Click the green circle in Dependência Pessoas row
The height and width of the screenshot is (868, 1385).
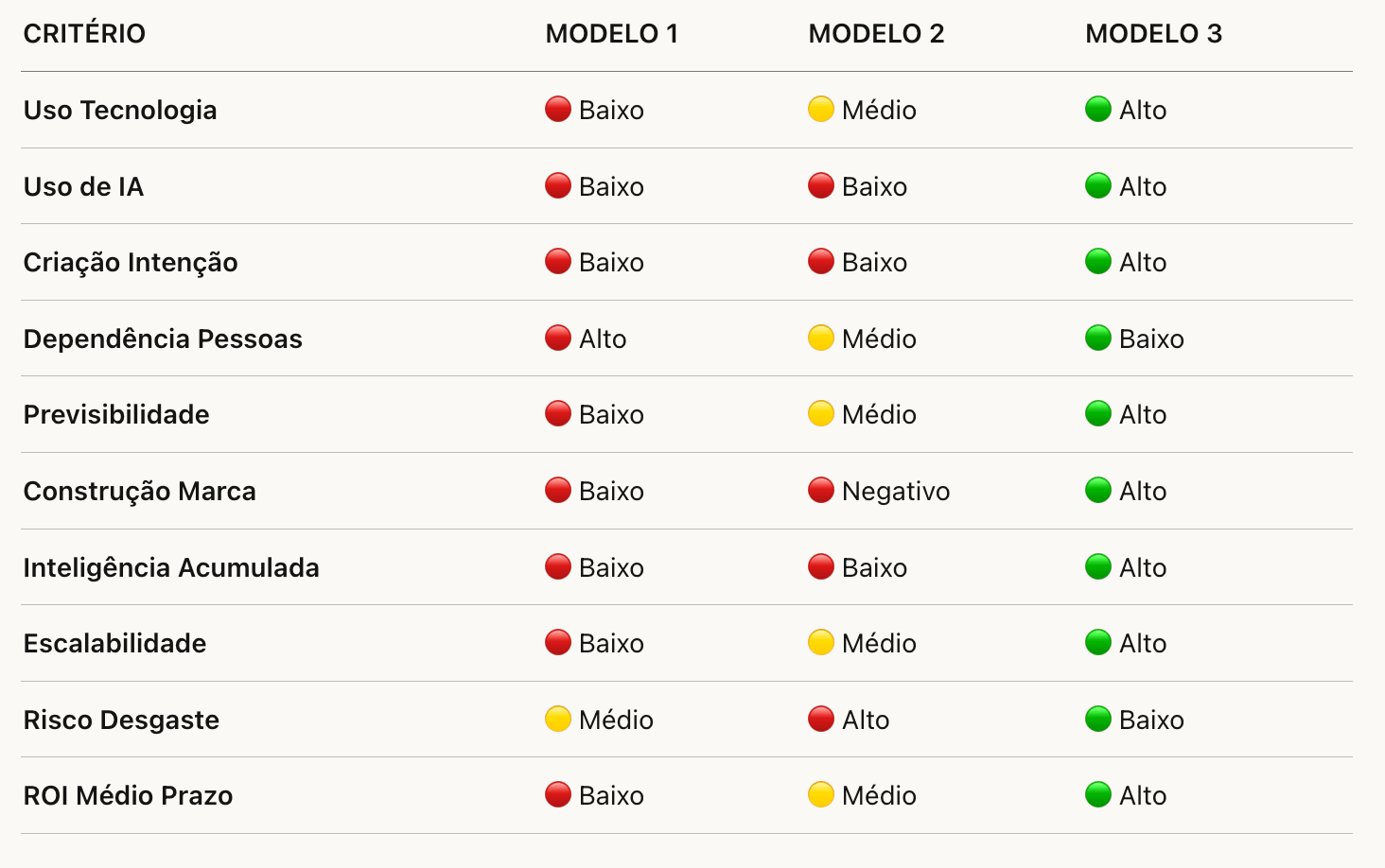(x=1098, y=339)
